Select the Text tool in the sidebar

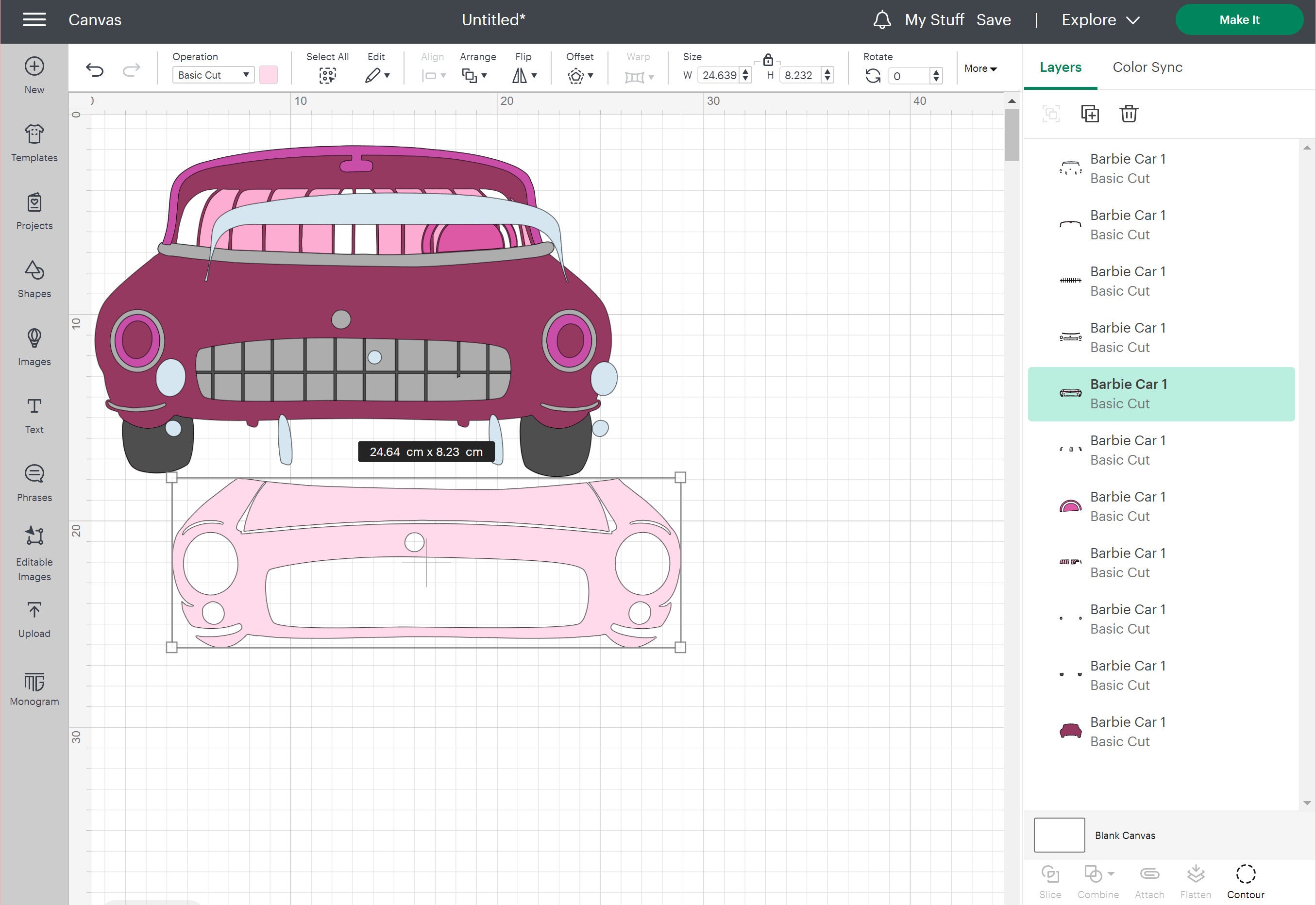(34, 414)
